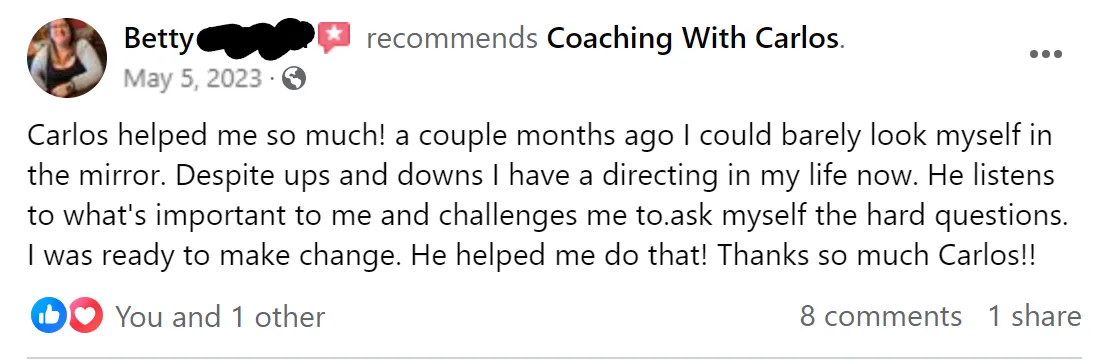Expand the 8 comments
The height and width of the screenshot is (362, 1106).
point(880,315)
